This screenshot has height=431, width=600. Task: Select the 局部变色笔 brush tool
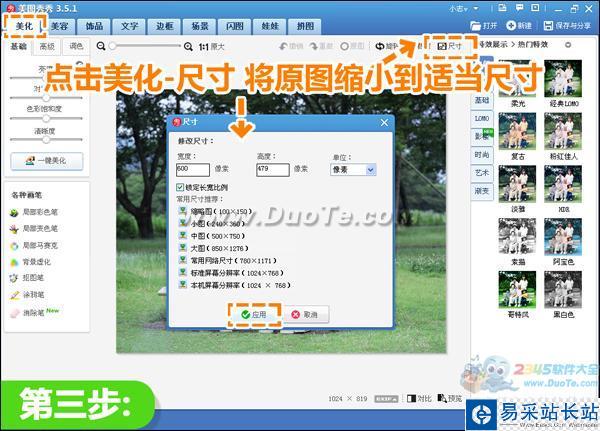(34, 229)
